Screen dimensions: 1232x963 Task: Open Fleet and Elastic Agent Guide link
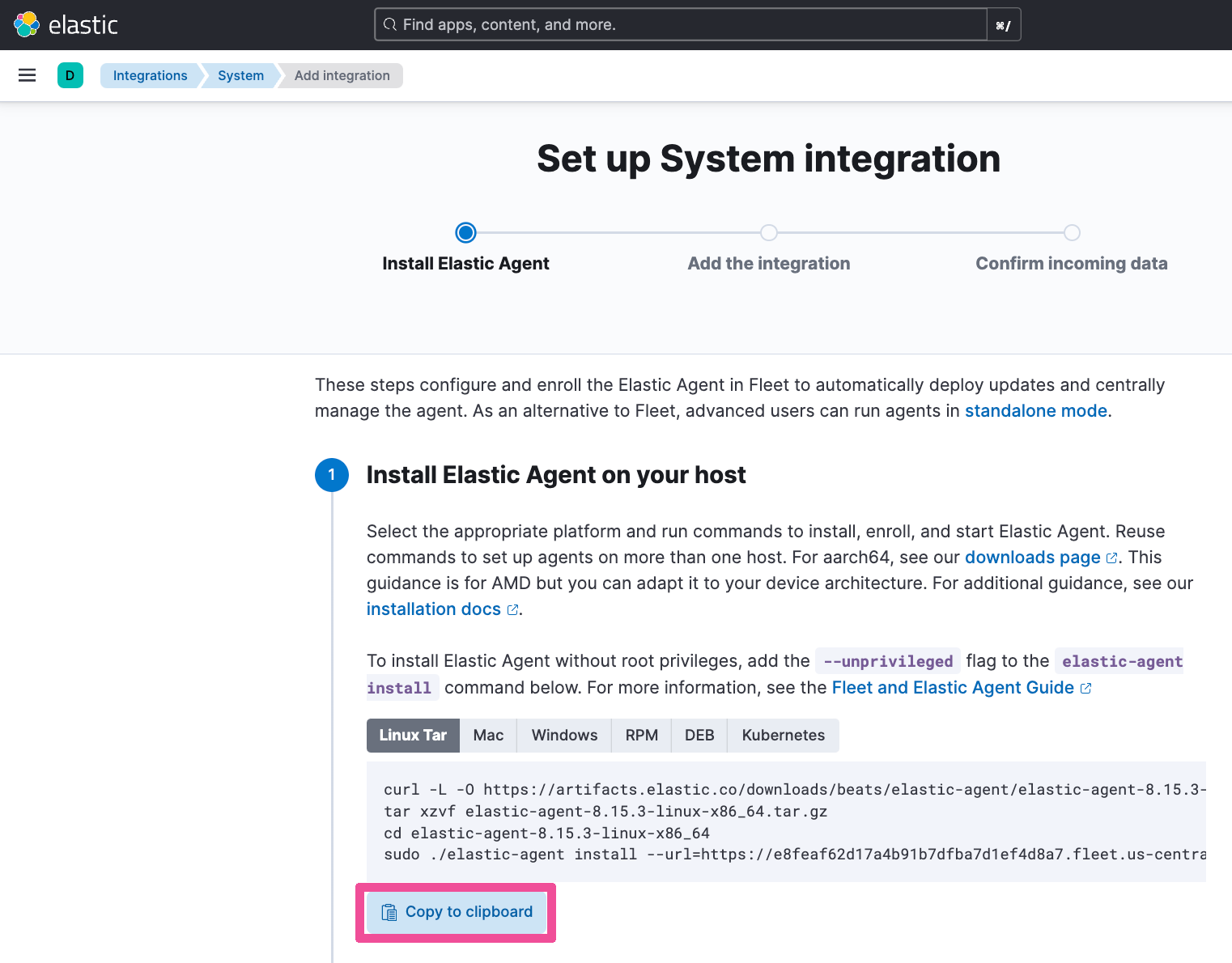click(x=953, y=688)
